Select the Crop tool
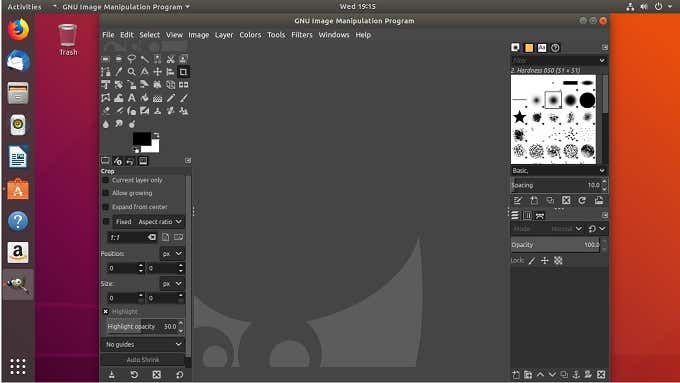This screenshot has width=680, height=383. [x=183, y=72]
